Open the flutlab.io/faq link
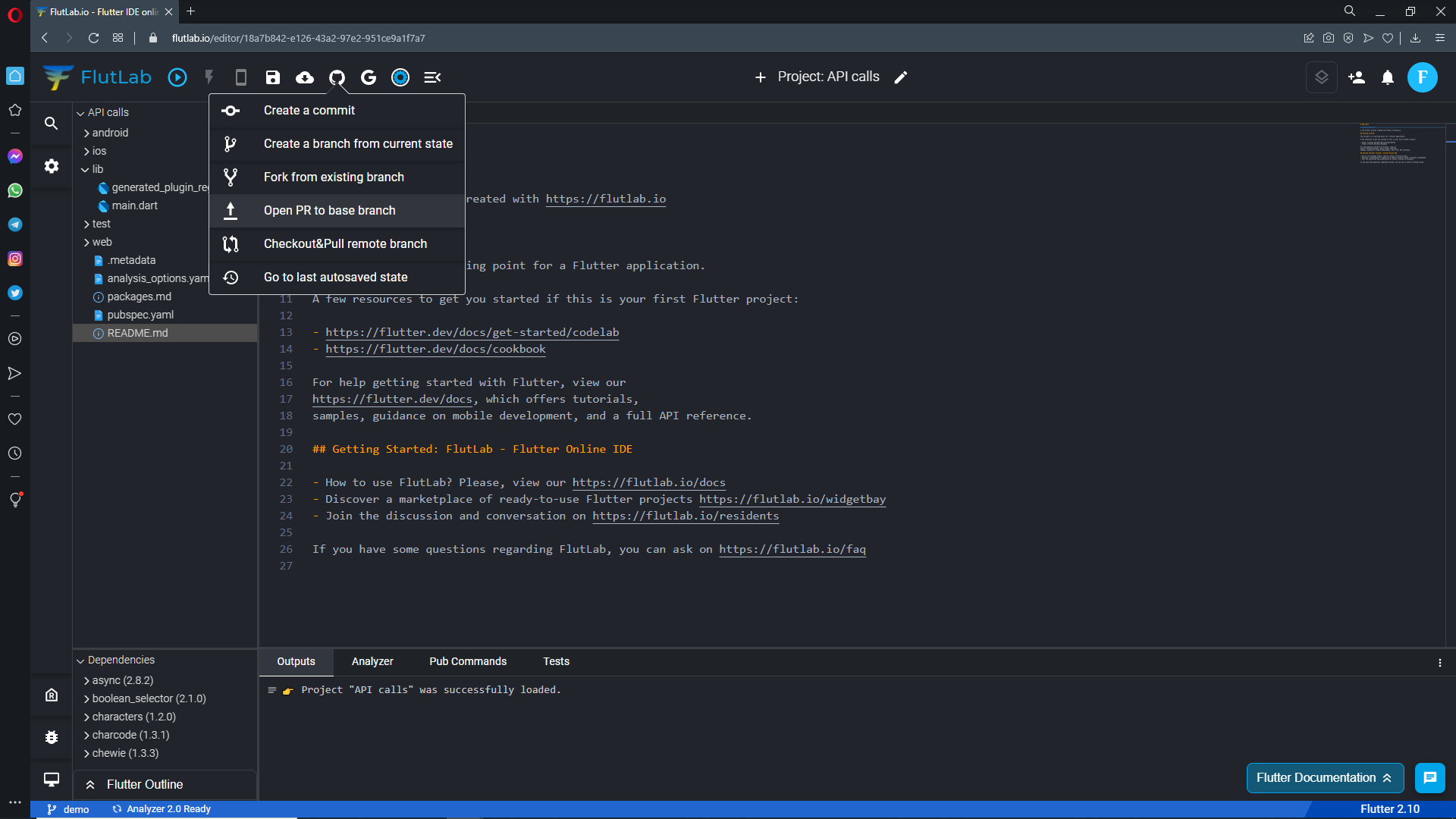Image resolution: width=1456 pixels, height=819 pixels. [x=792, y=549]
